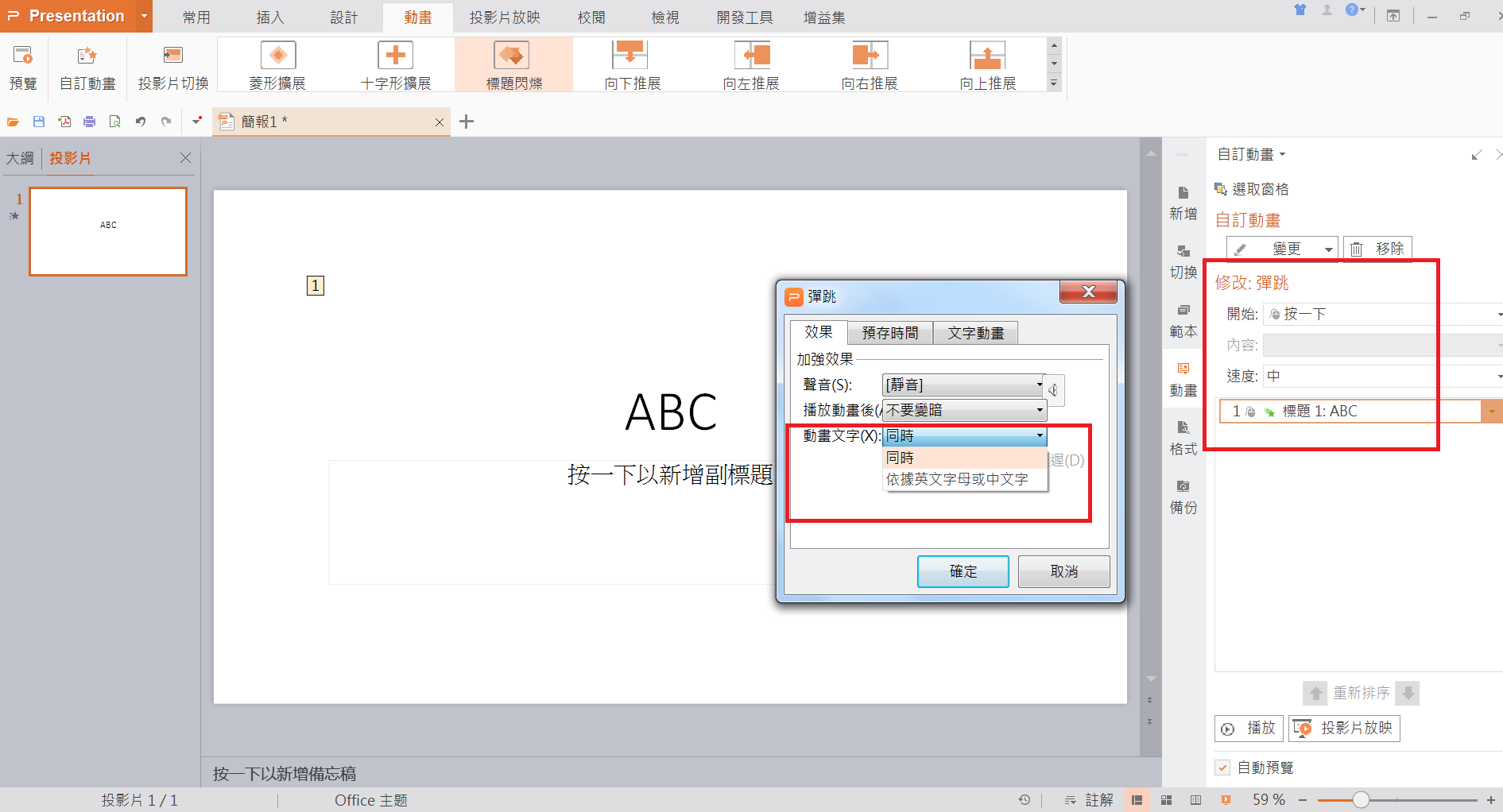Click the undo arrow icon
Screen dimensions: 1503x812
(141, 122)
